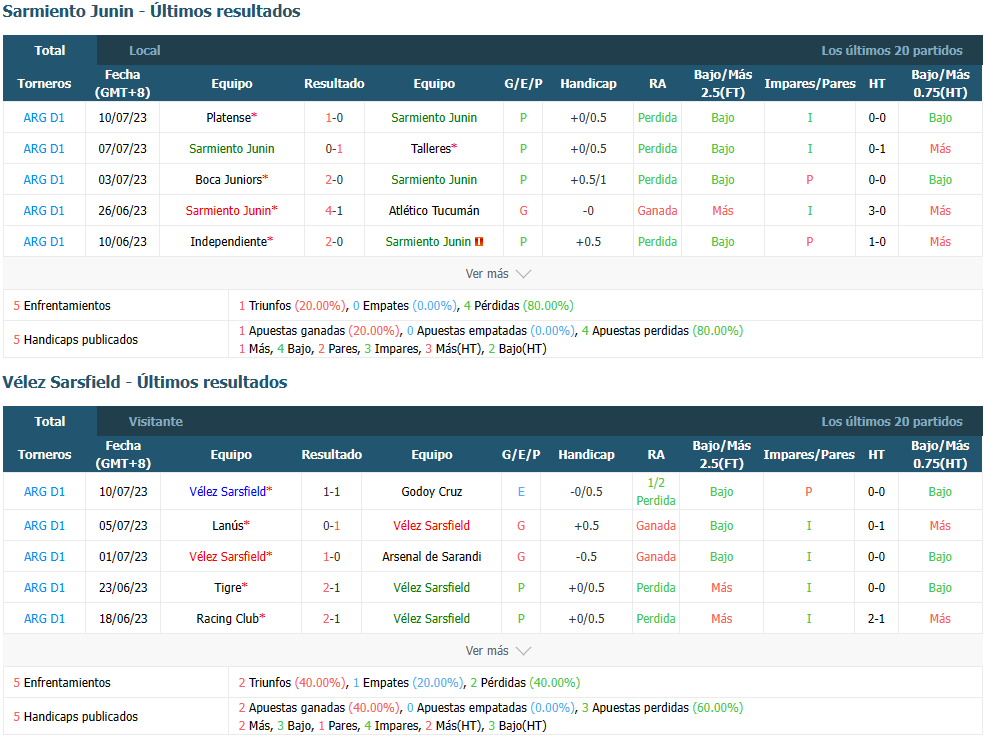Open ARG D1 link in Atlético Tucumán row
Viewport: 989px width, 742px height.
(44, 210)
